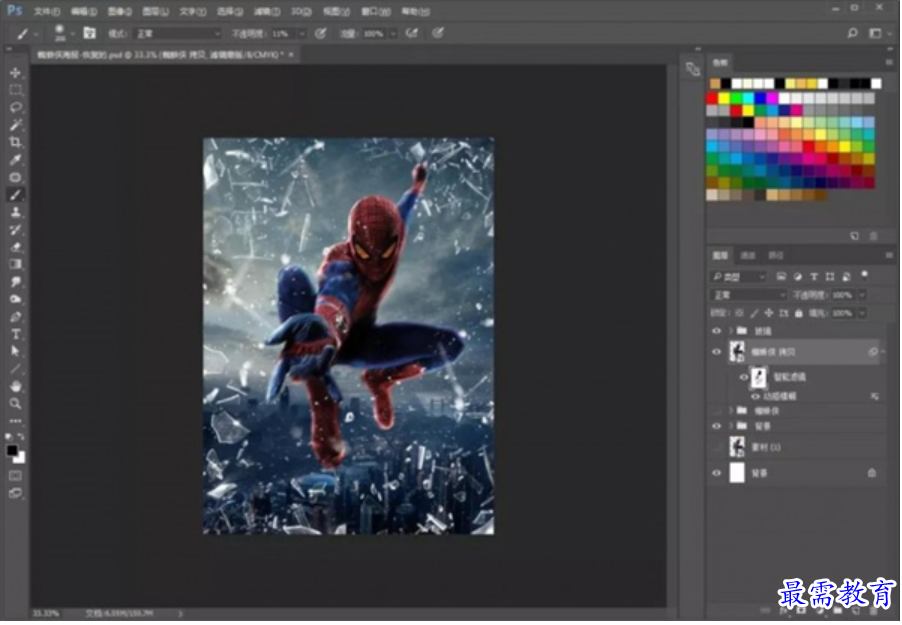Select the Healing Brush tool

16,177
